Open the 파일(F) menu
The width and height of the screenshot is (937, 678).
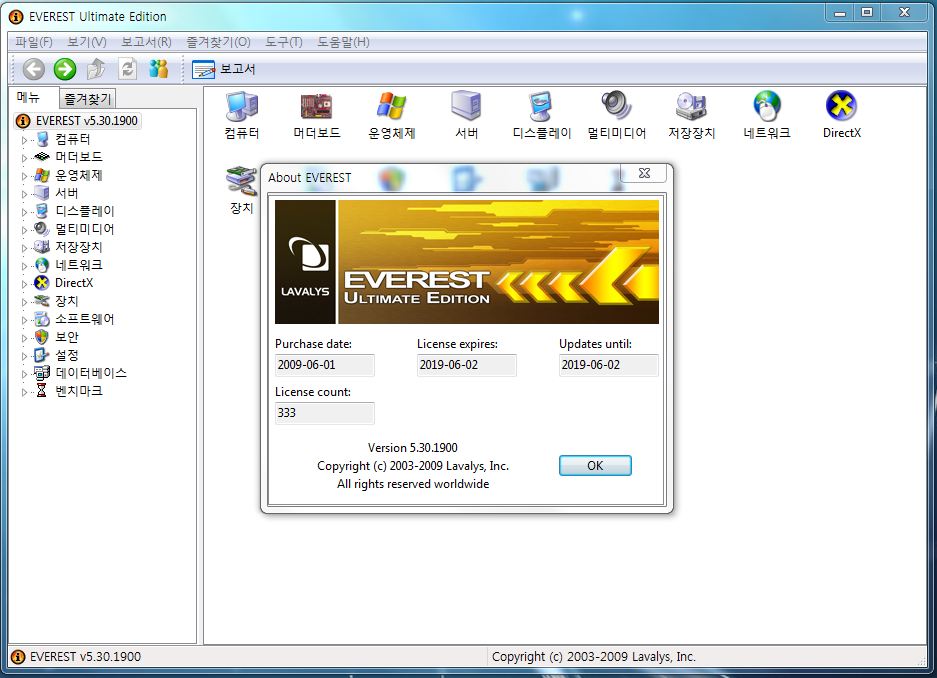34,42
